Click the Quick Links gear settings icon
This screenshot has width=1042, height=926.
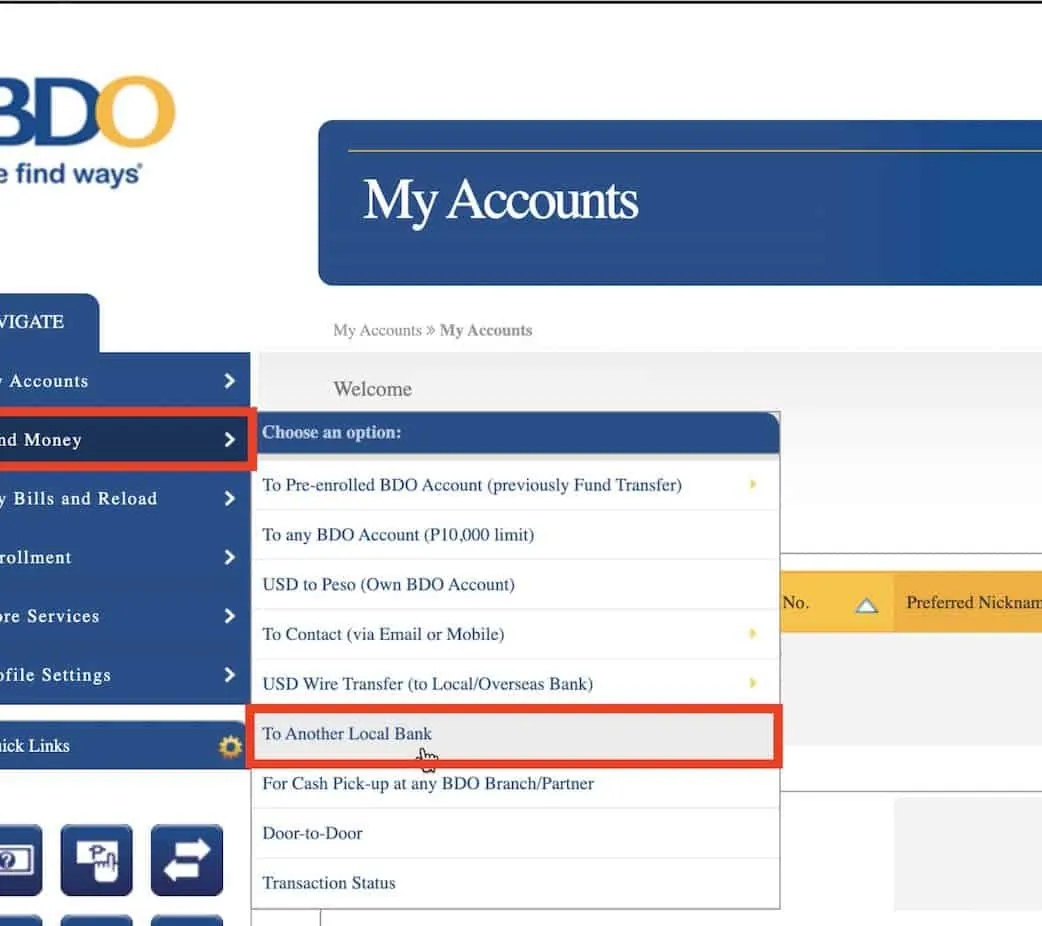[230, 746]
